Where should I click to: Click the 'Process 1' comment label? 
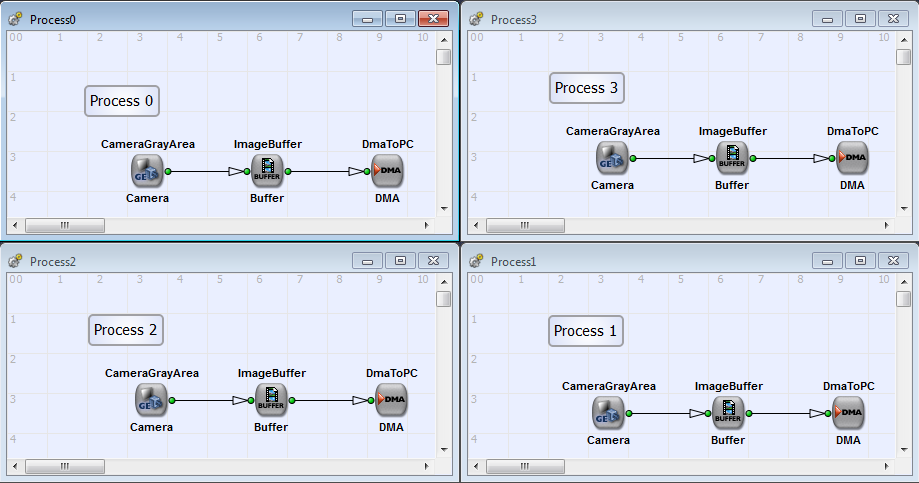585,331
